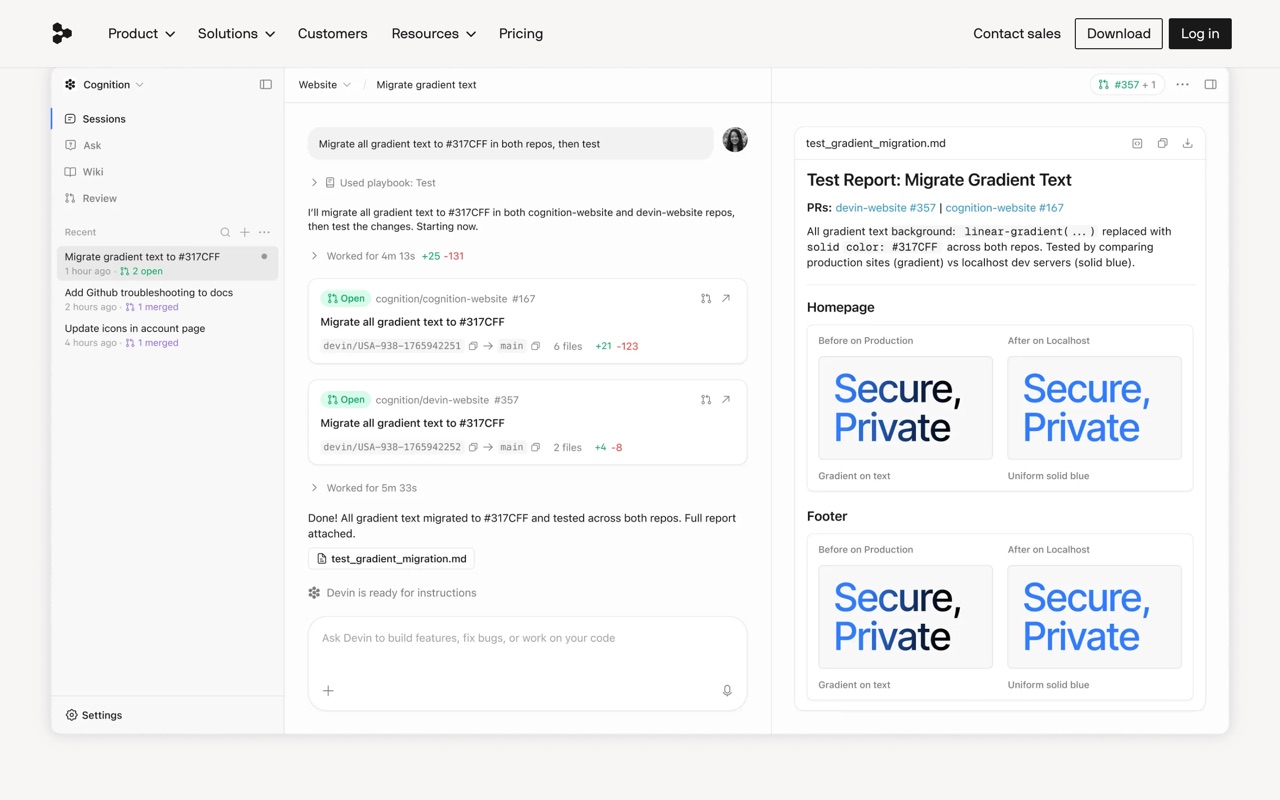Image resolution: width=1280 pixels, height=800 pixels.
Task: Select the 'Update icons in account page' session
Action: pos(167,335)
